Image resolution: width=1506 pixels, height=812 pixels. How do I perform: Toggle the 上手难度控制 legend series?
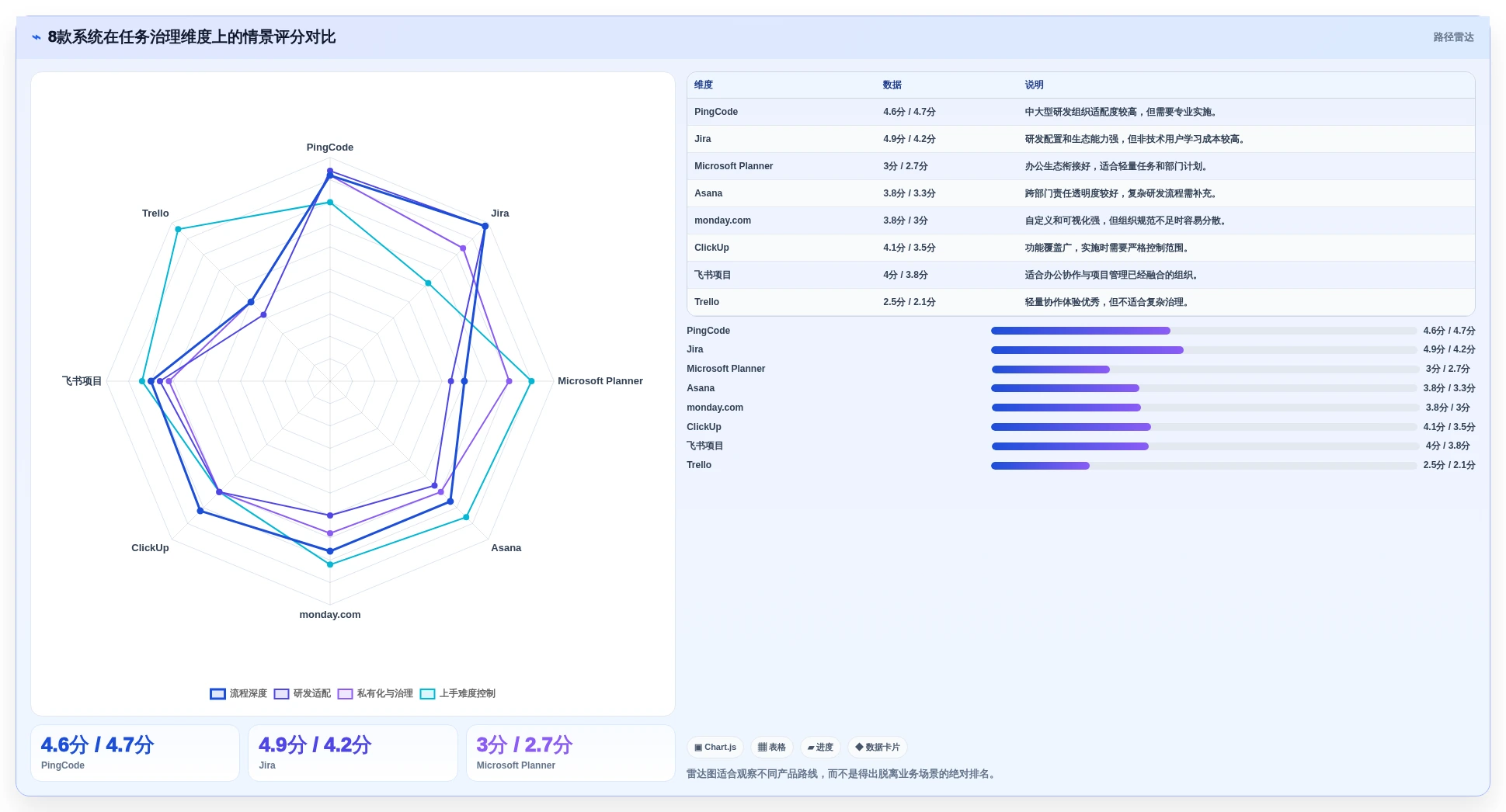click(457, 693)
